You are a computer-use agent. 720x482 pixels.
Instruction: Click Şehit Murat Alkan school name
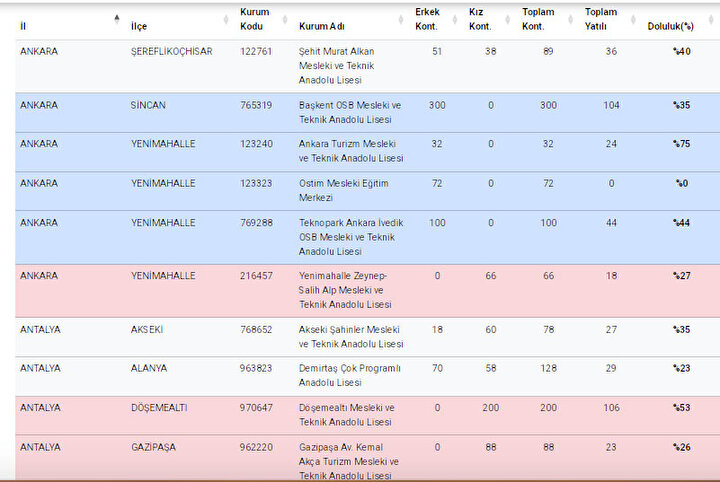pos(337,66)
